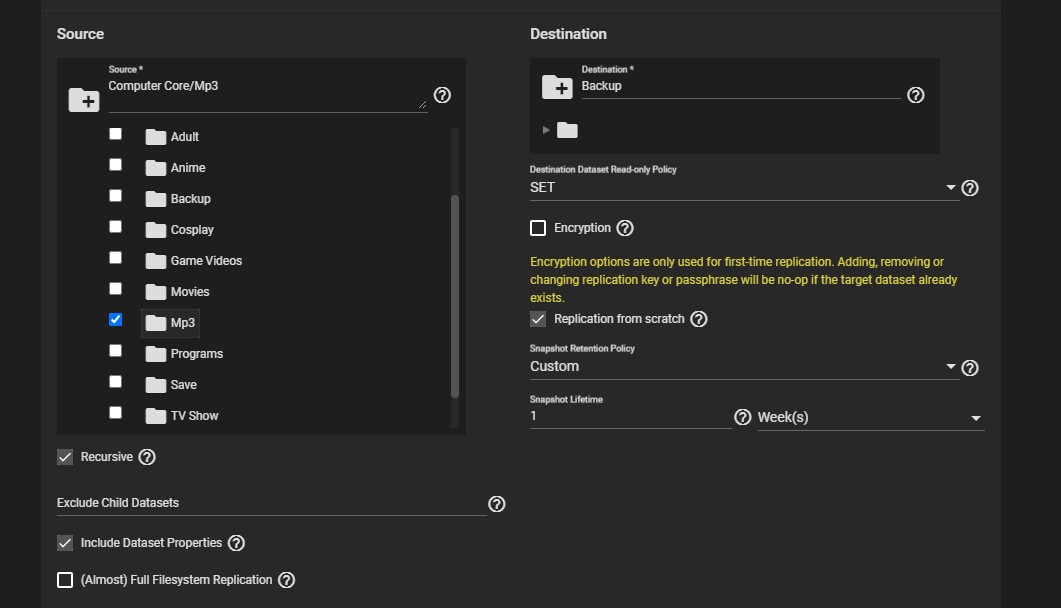Image resolution: width=1061 pixels, height=608 pixels.
Task: Click the Adult folder icon
Action: coord(156,137)
